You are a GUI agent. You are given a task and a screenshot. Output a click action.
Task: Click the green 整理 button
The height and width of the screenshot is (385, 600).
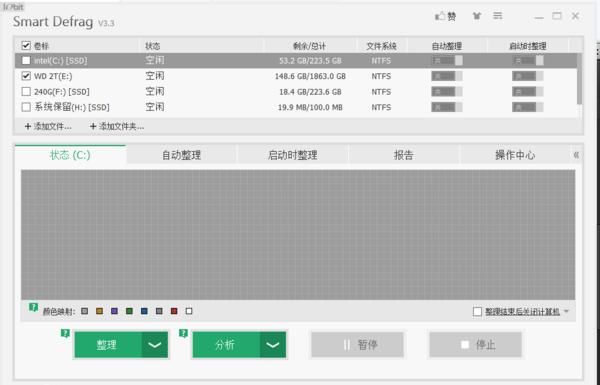pos(108,345)
